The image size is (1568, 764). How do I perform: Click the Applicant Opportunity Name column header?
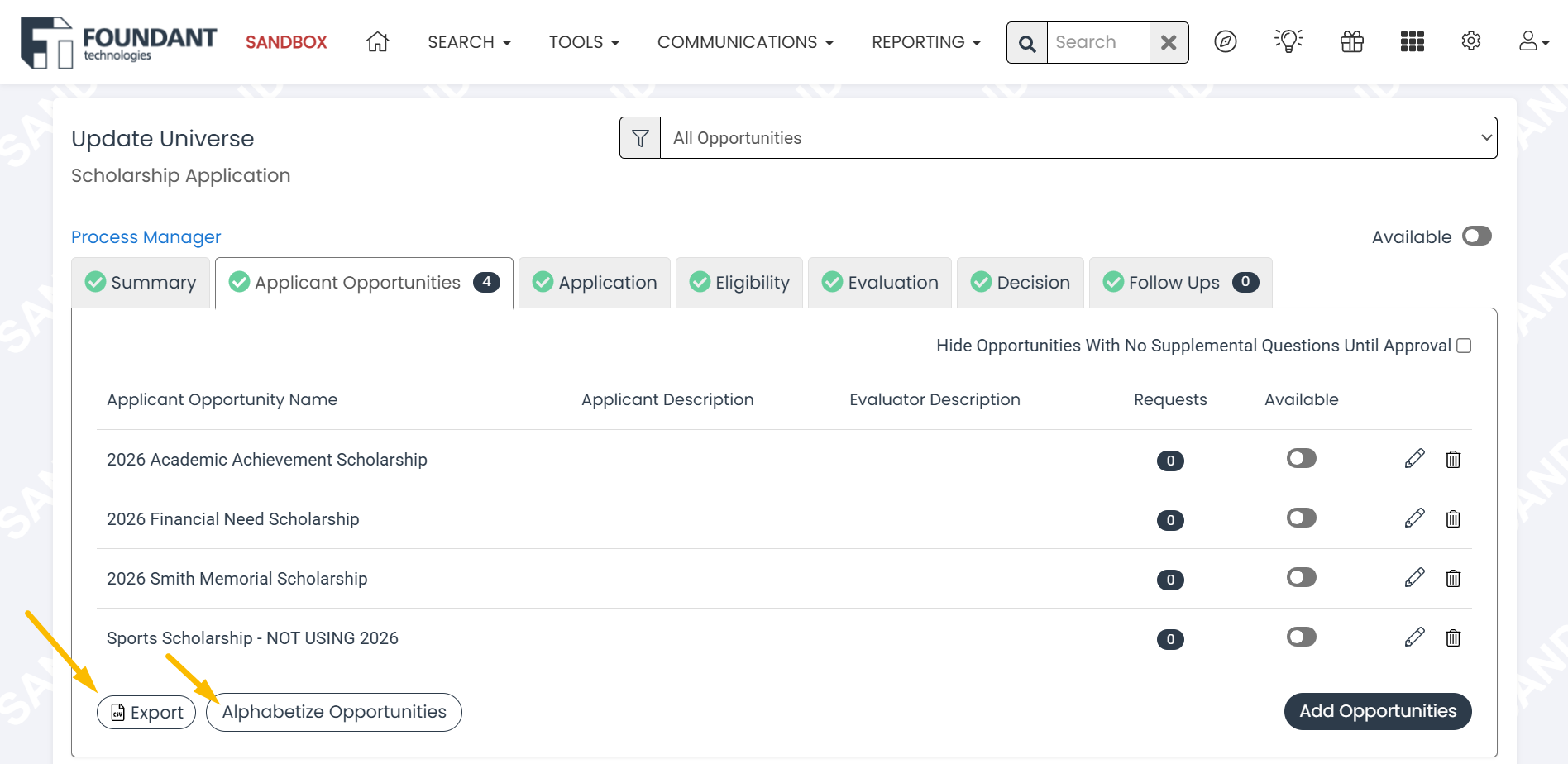[222, 400]
